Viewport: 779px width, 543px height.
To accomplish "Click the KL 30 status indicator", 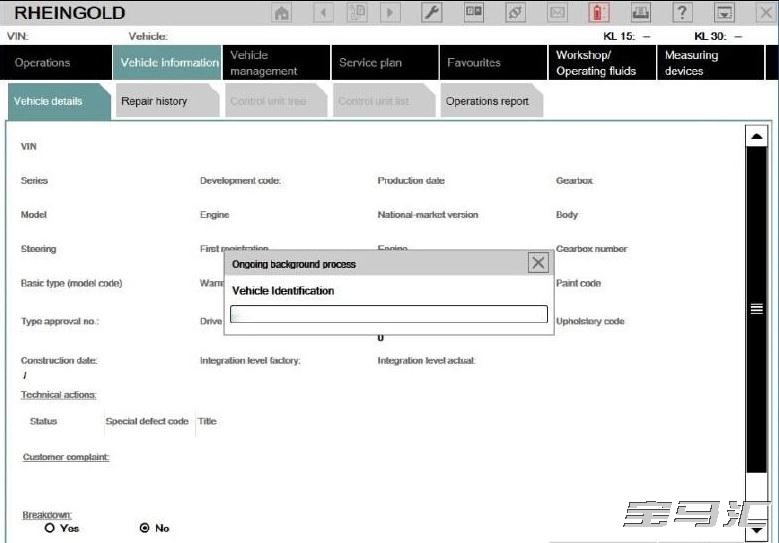I will coord(718,36).
